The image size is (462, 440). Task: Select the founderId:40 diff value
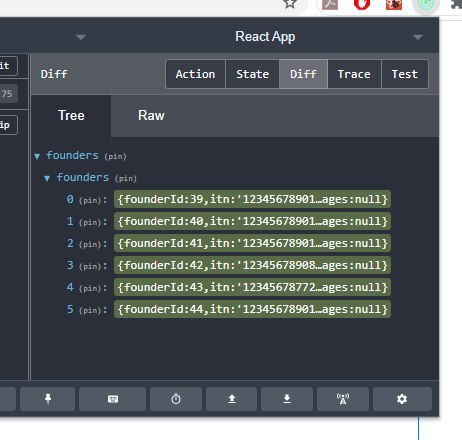pyautogui.click(x=252, y=221)
